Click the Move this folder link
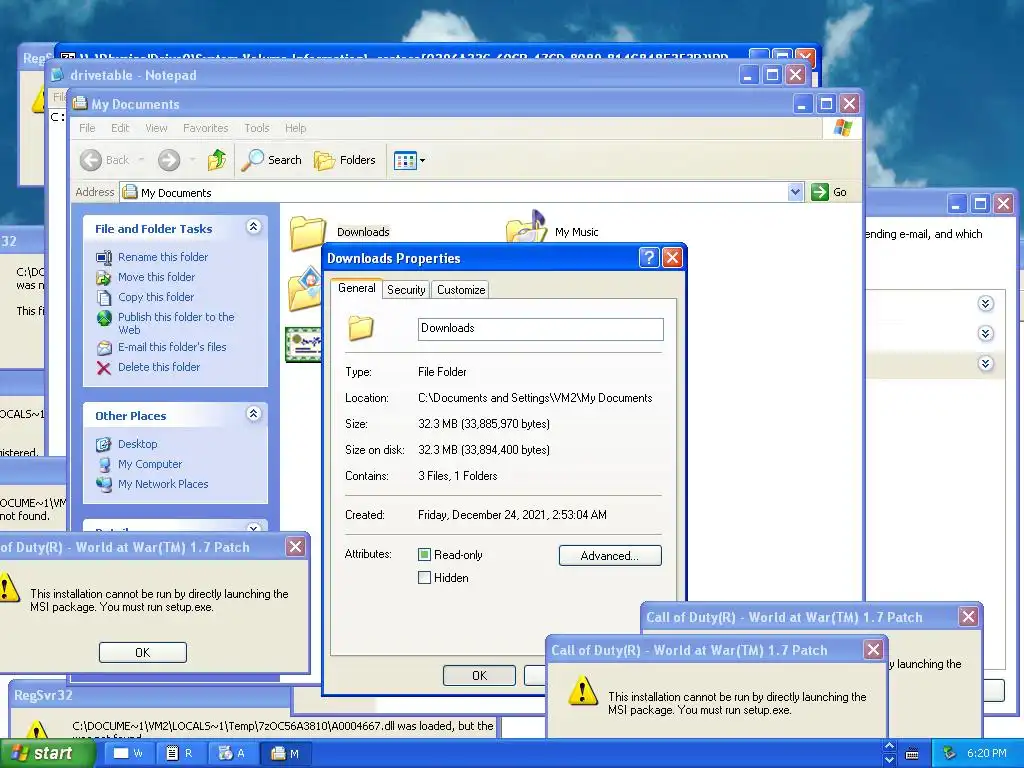 [x=156, y=278]
